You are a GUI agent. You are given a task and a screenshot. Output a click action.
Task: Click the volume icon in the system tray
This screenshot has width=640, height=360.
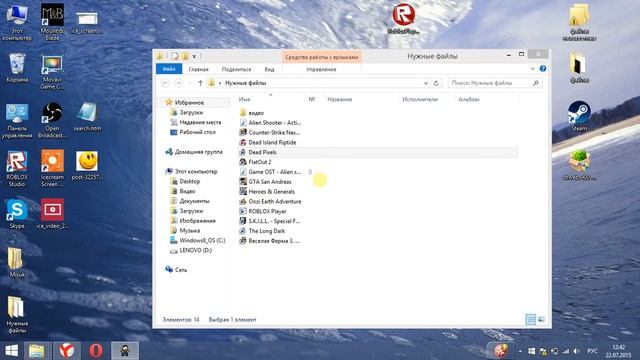[576, 351]
